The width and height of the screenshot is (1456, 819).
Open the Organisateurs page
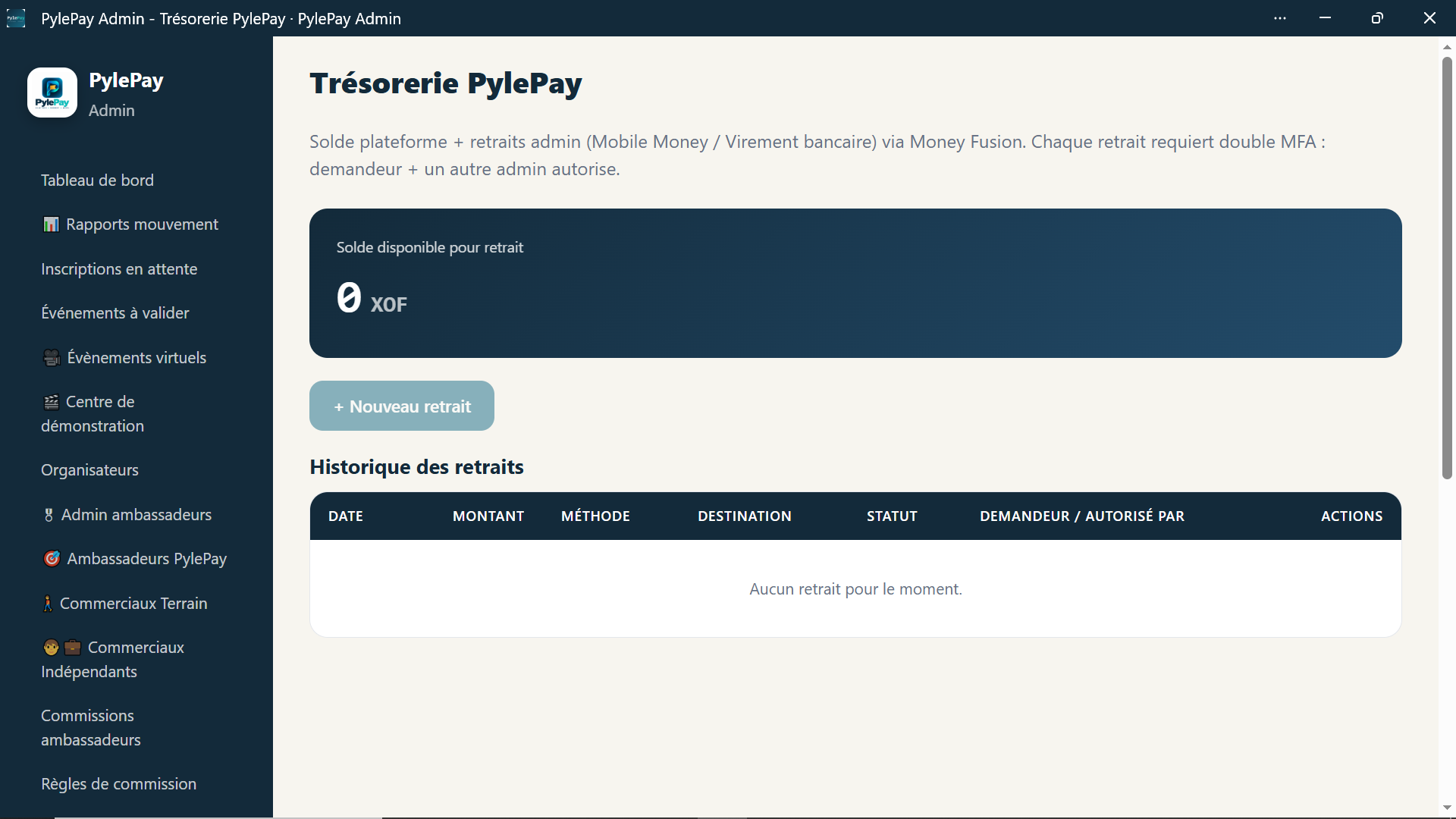point(89,470)
